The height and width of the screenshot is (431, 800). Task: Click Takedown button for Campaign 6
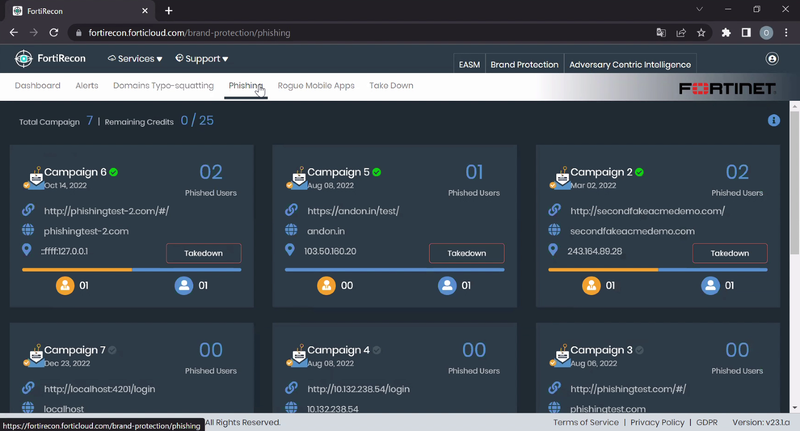(204, 253)
